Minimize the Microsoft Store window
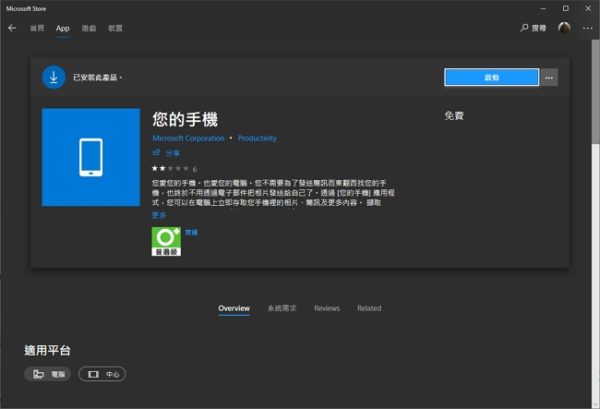This screenshot has width=600, height=409. [x=543, y=8]
